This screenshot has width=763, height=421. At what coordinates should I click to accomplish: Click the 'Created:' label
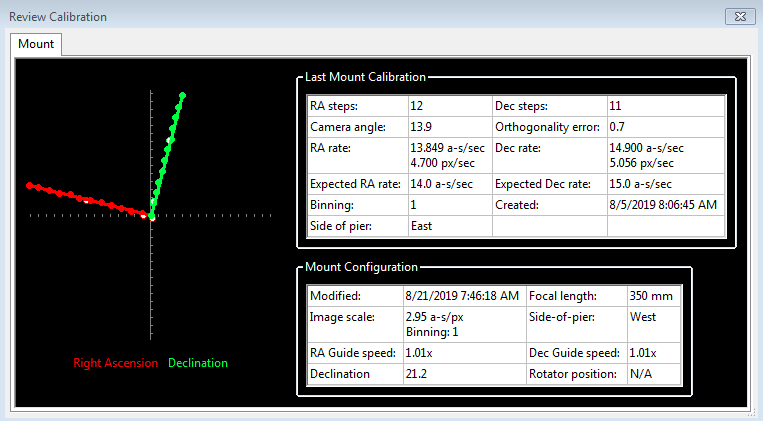pos(517,205)
